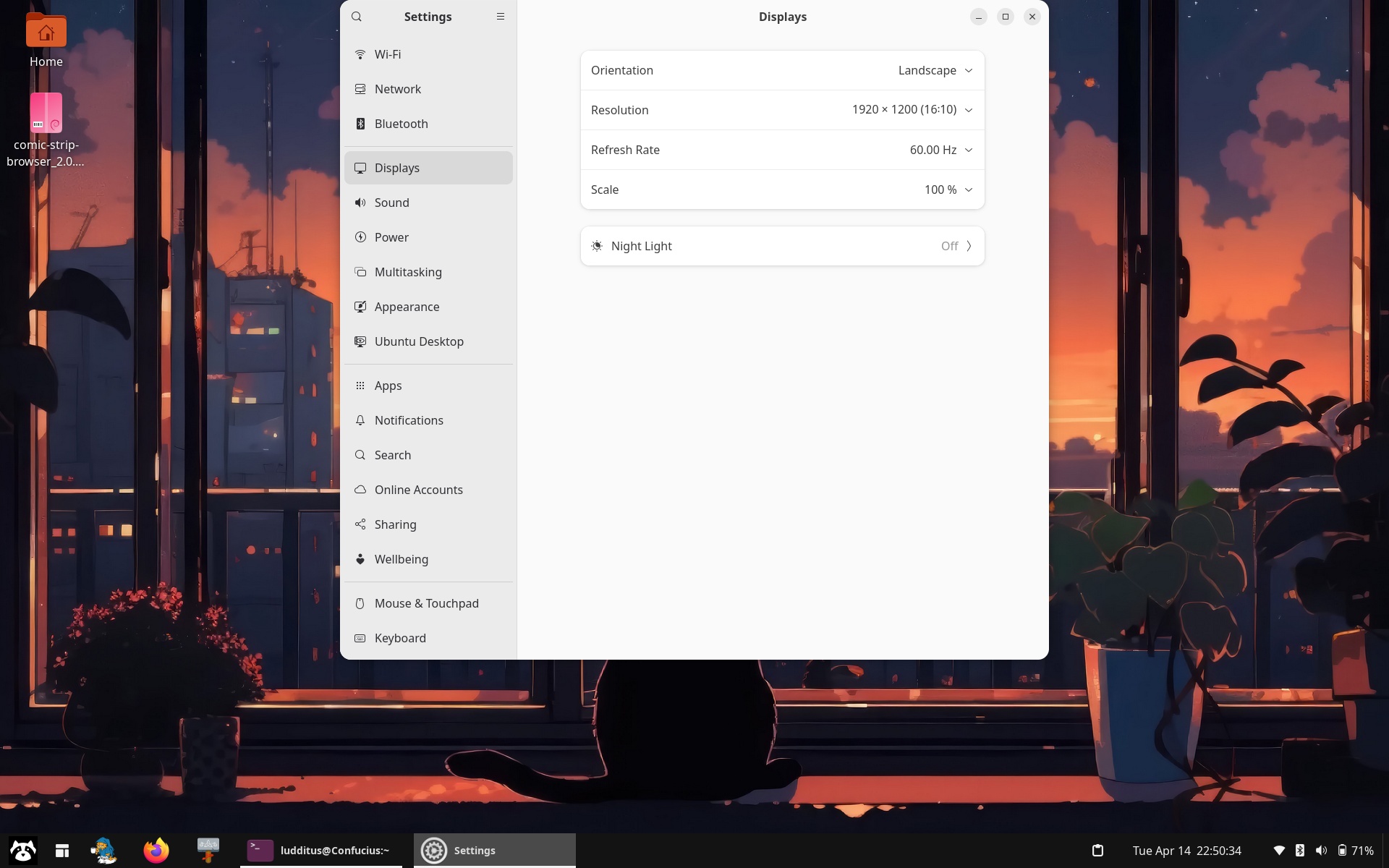Screen dimensions: 1389x868
Task: Click the volume icon in system tray
Action: pos(1321,851)
